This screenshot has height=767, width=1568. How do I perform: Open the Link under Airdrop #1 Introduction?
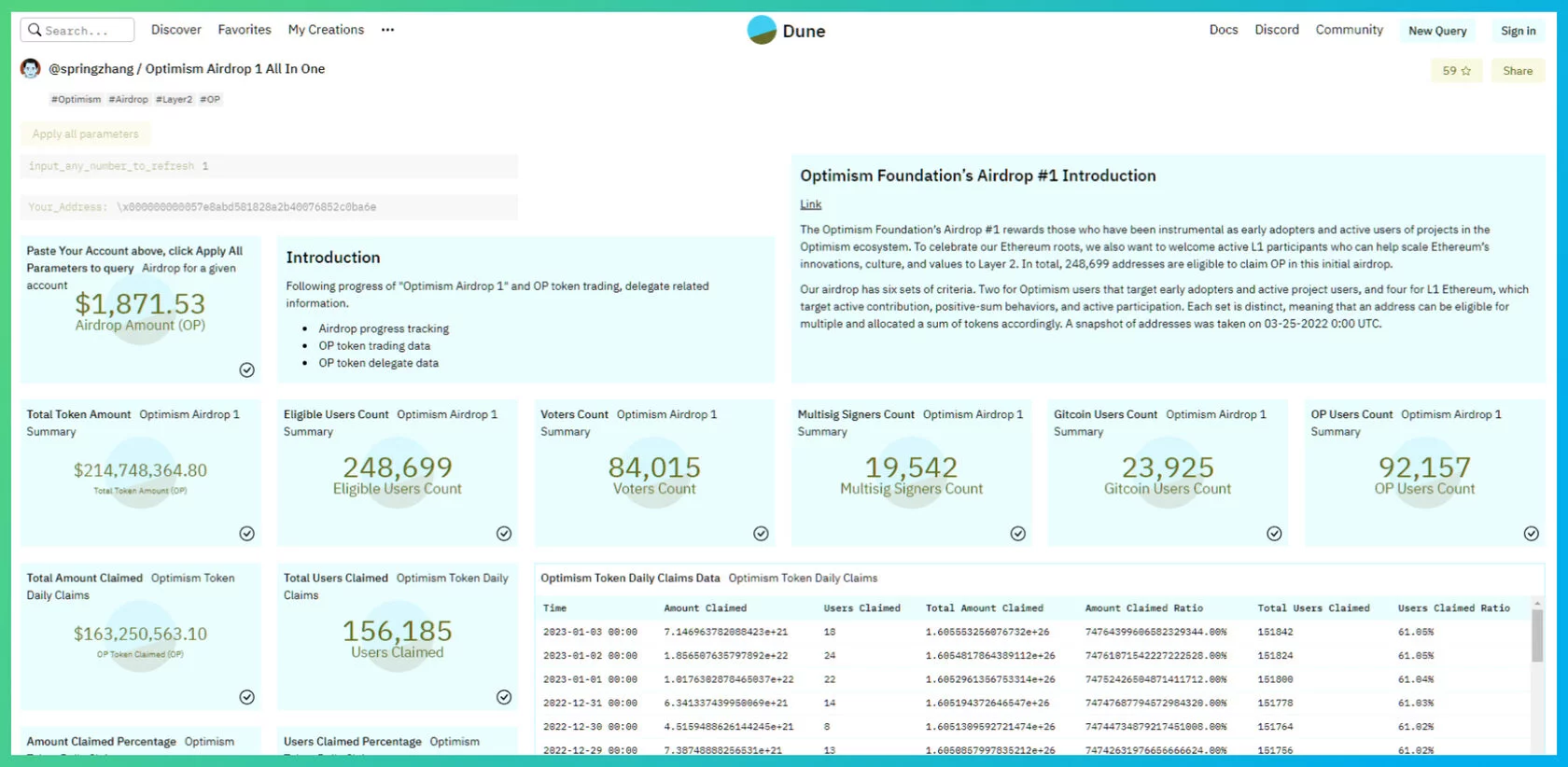point(810,204)
